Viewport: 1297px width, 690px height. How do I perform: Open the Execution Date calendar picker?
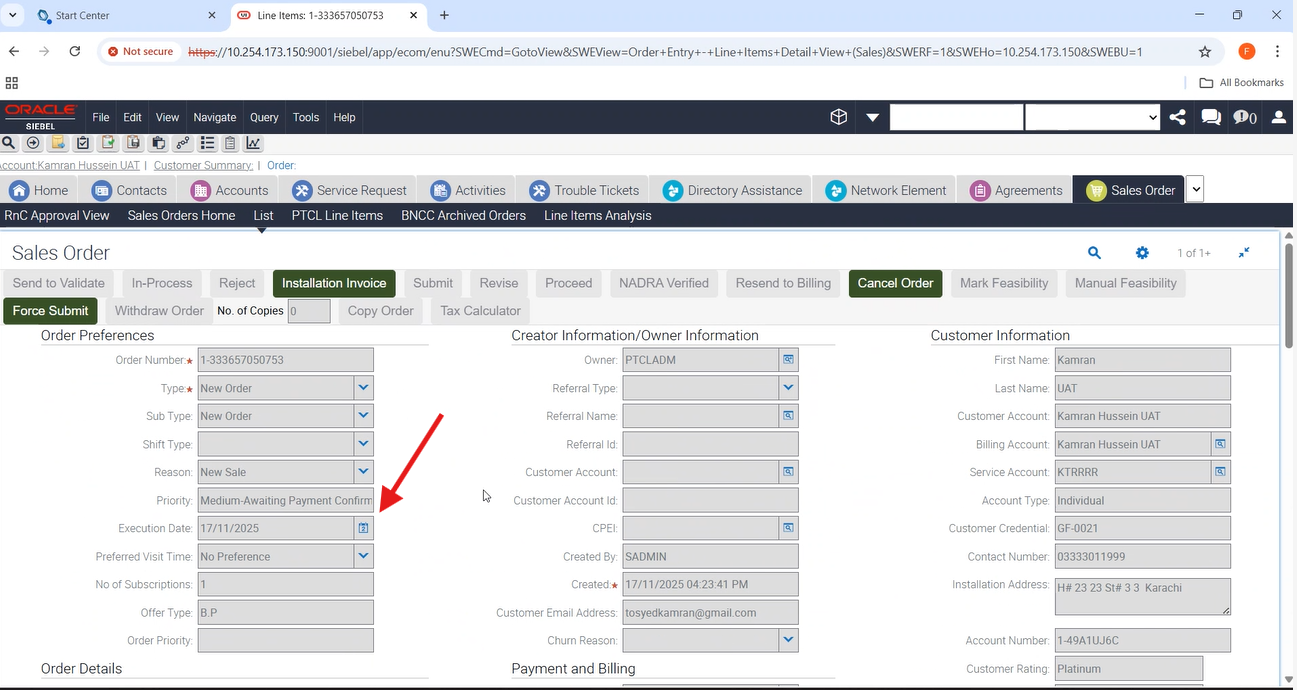[364, 528]
